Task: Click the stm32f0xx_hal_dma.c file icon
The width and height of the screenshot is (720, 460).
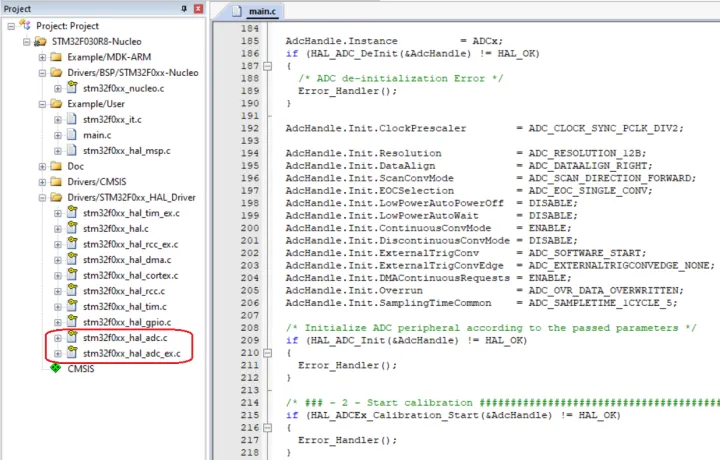Action: (x=72, y=258)
